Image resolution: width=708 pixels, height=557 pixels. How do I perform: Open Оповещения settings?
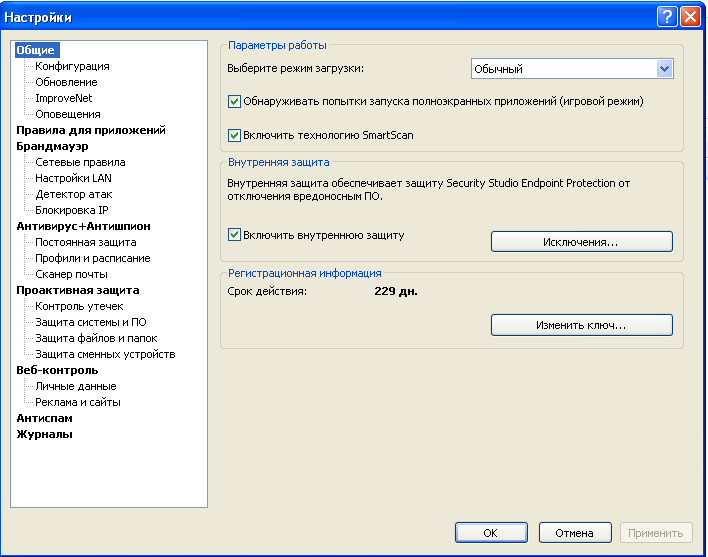[x=68, y=114]
